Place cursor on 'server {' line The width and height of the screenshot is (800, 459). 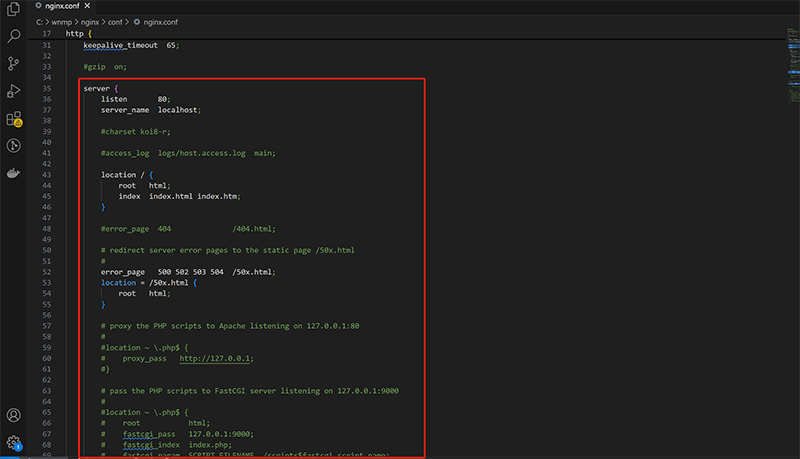point(101,88)
